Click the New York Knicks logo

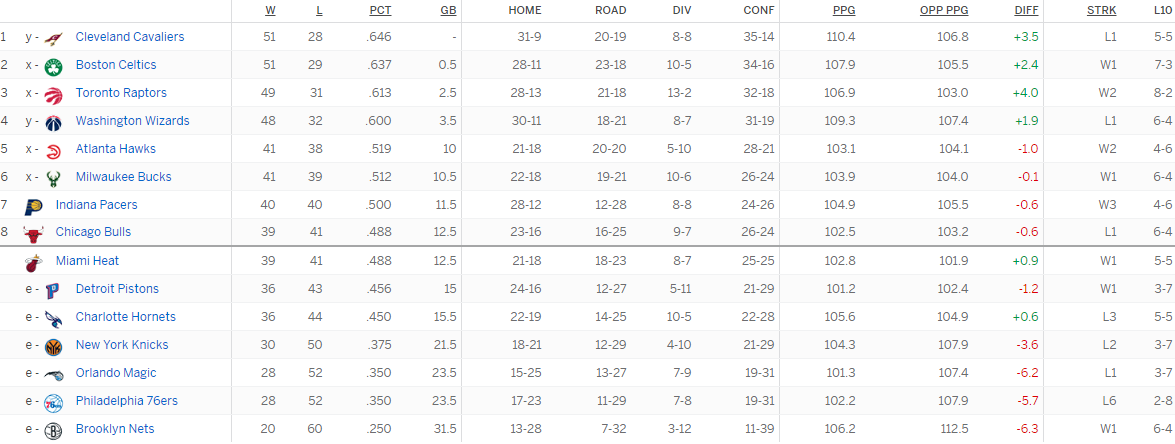(x=54, y=346)
